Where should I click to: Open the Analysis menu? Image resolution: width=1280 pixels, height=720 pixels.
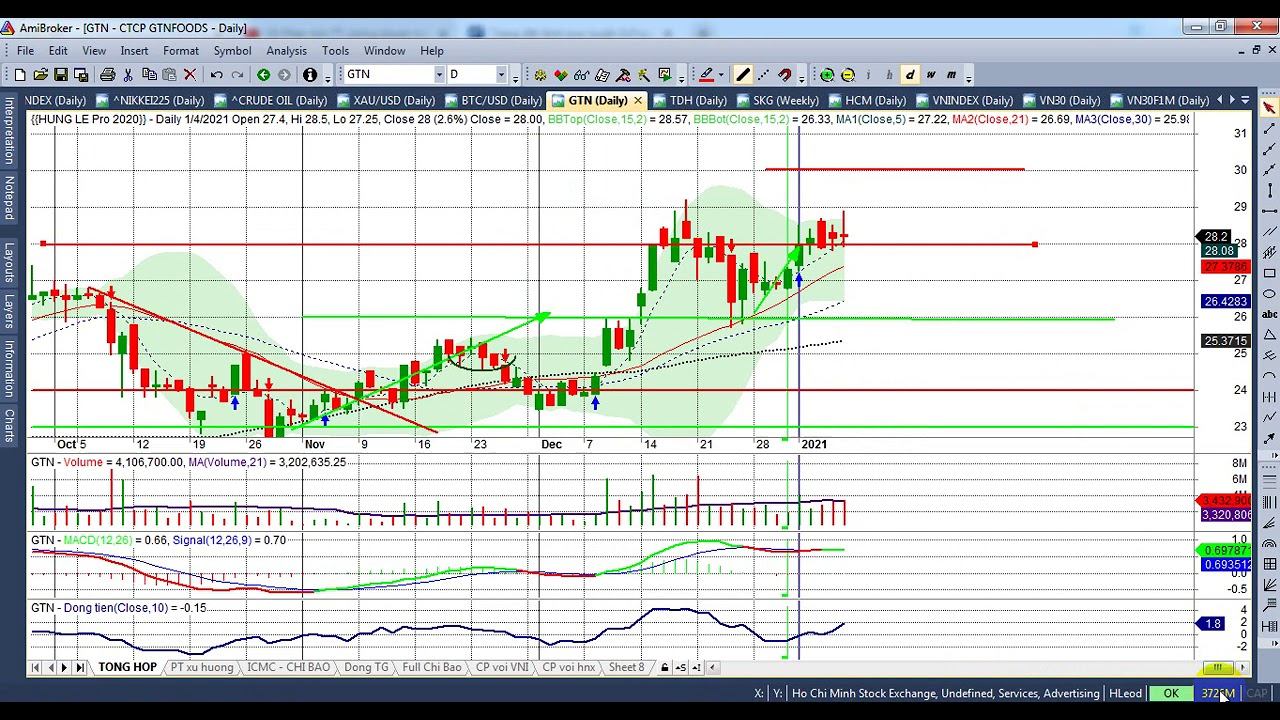(x=286, y=51)
